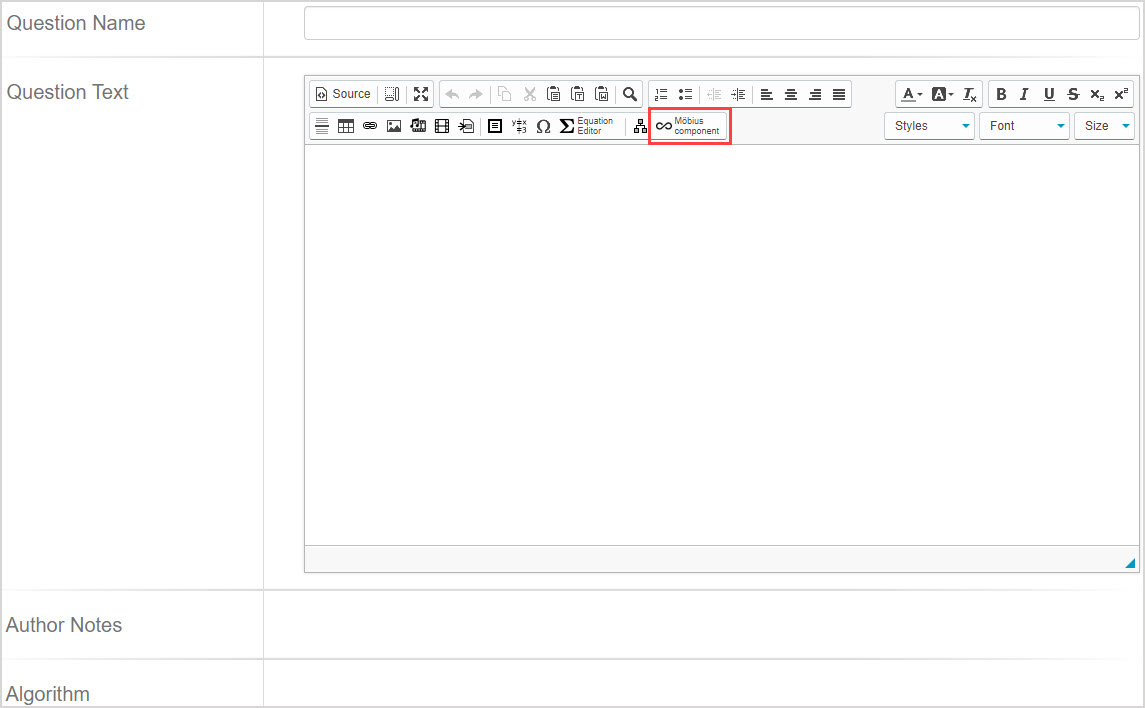The image size is (1145, 708).
Task: Insert a numbered list
Action: (661, 94)
